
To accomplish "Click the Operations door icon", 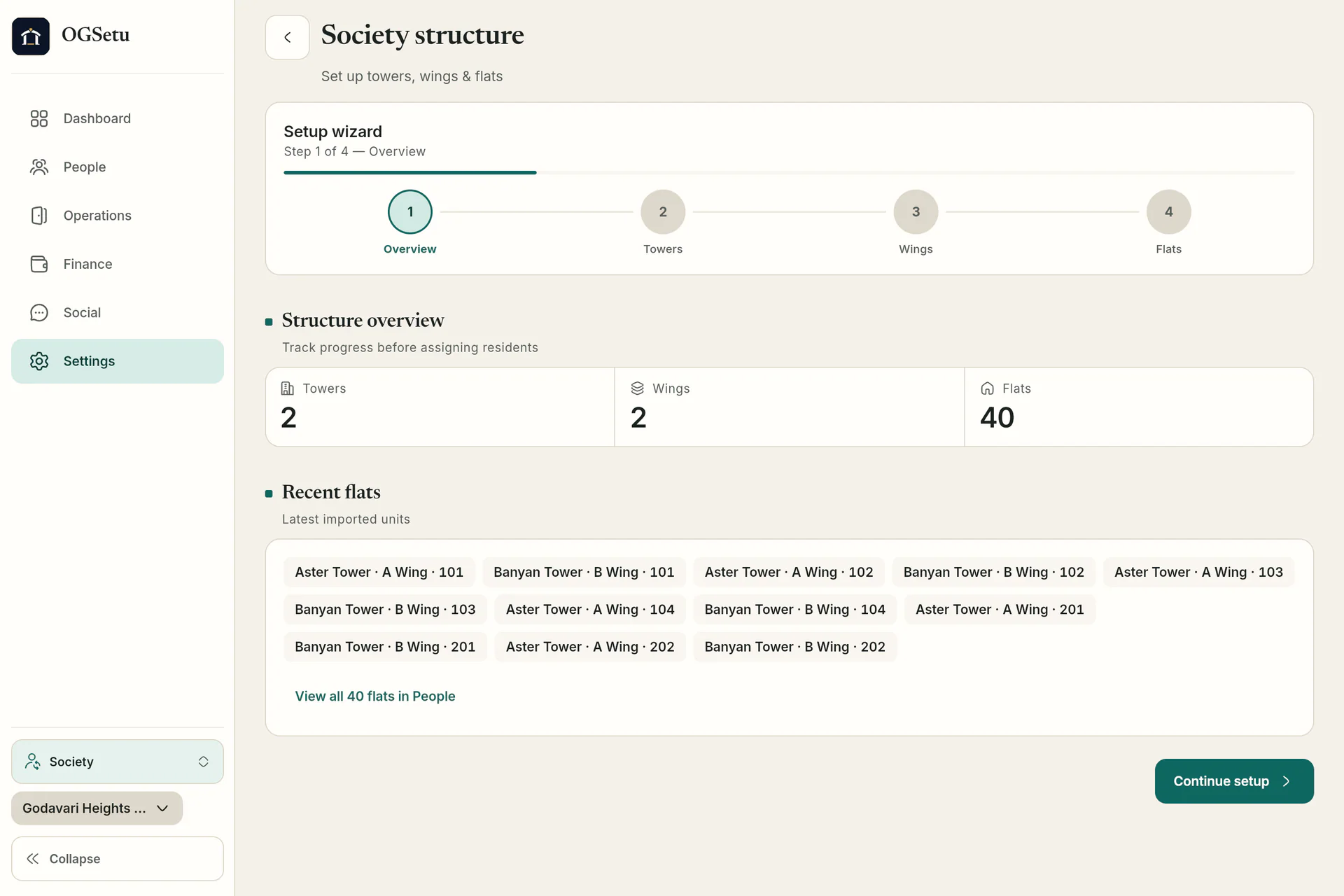I will pyautogui.click(x=39, y=216).
